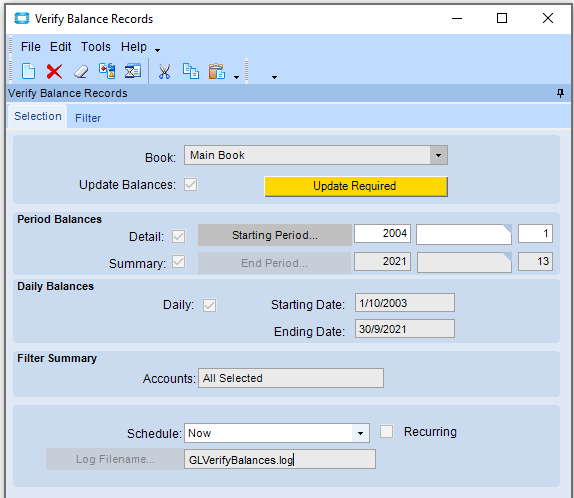Click the eraser clear icon
Screen dimensions: 574x498
[x=81, y=71]
